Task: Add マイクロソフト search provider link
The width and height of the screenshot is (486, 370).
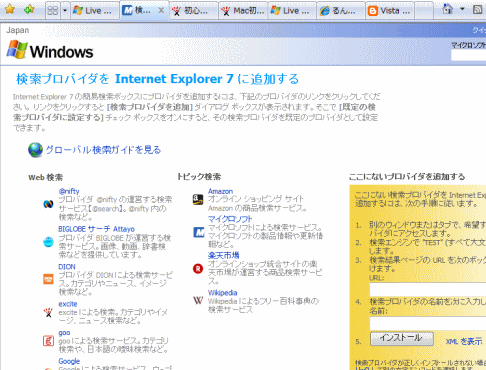Action: tap(230, 219)
